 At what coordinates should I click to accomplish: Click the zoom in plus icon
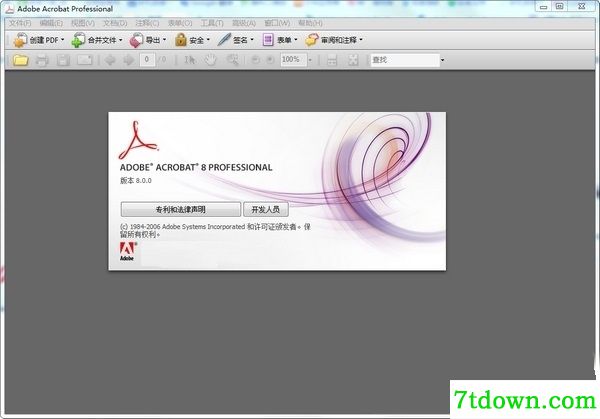coord(270,60)
